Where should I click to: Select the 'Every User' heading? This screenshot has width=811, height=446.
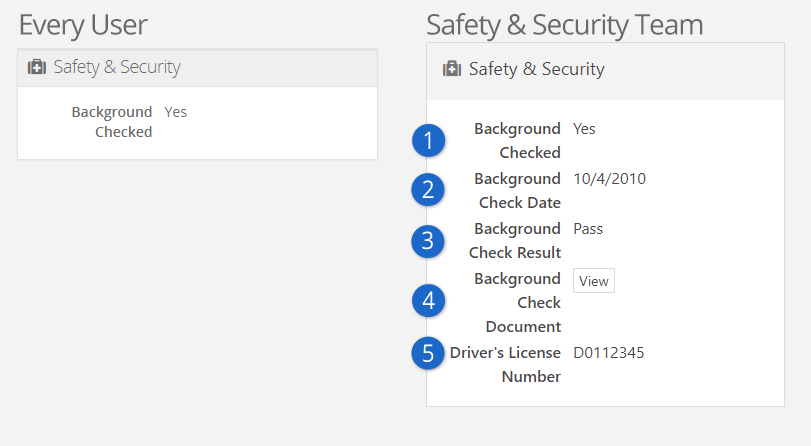click(83, 25)
